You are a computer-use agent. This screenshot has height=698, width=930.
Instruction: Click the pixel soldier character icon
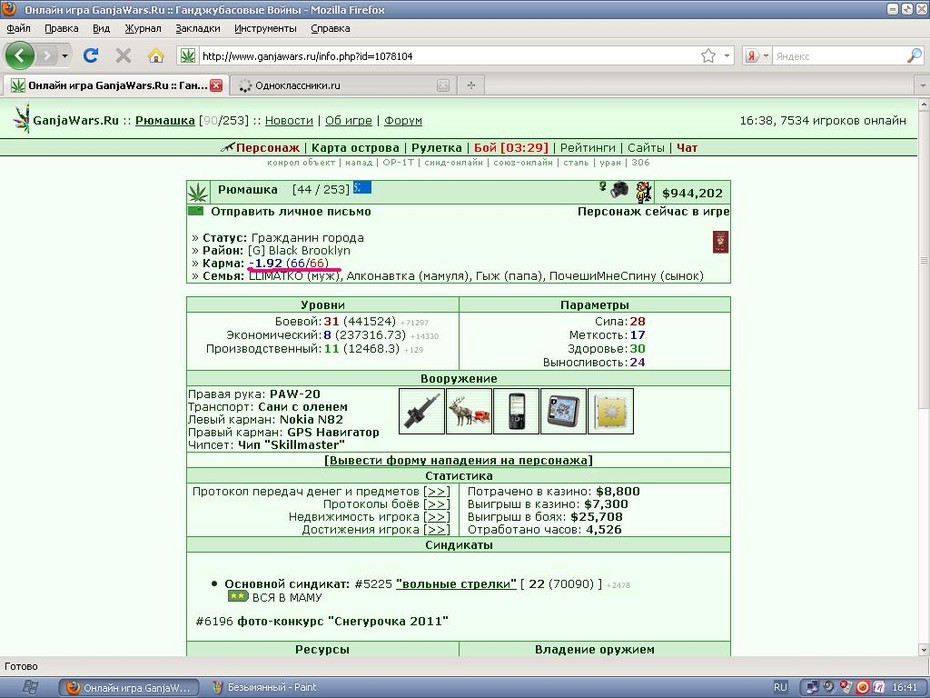coord(644,192)
